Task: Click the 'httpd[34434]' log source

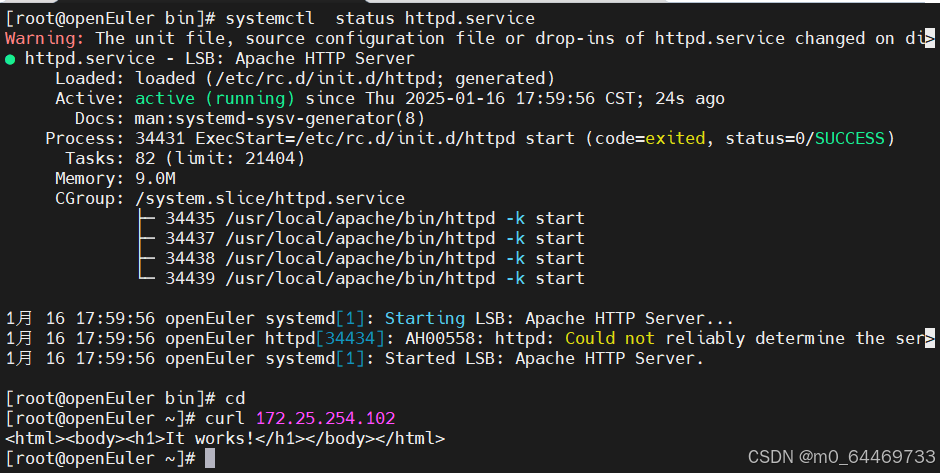Action: (325, 338)
